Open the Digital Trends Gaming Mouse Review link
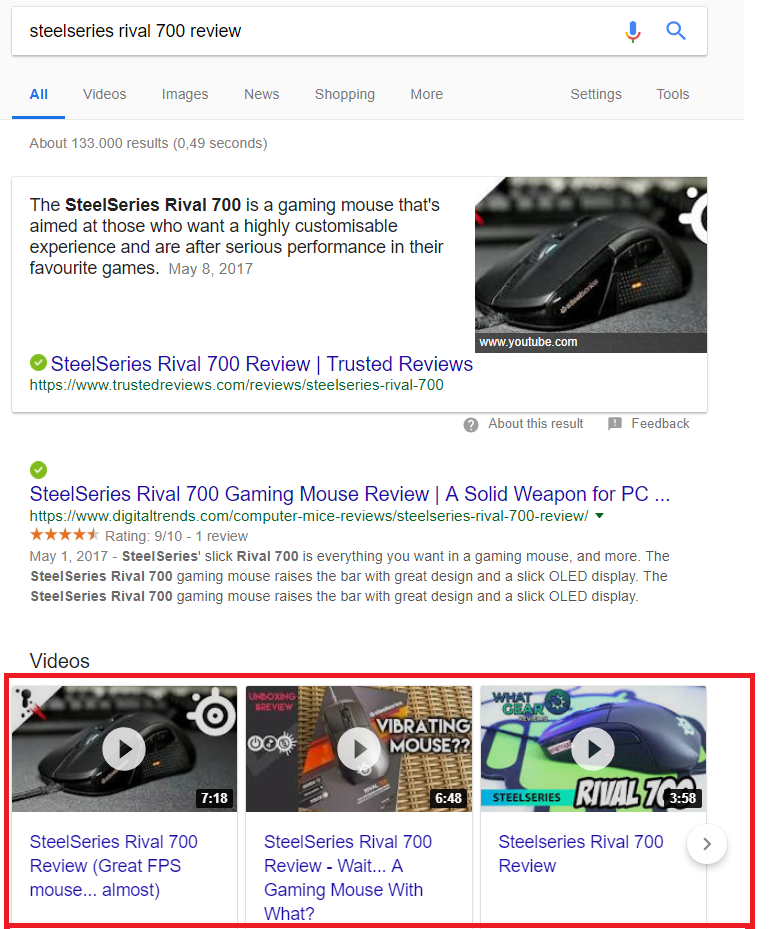 pyautogui.click(x=350, y=494)
